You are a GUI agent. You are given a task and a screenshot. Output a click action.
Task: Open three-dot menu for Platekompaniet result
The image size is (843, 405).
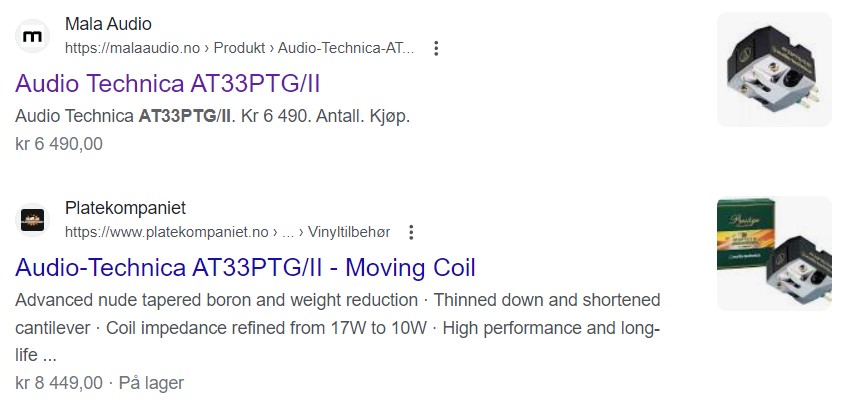[410, 232]
